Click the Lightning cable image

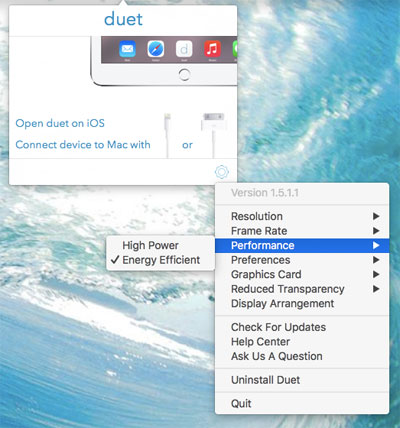(167, 135)
